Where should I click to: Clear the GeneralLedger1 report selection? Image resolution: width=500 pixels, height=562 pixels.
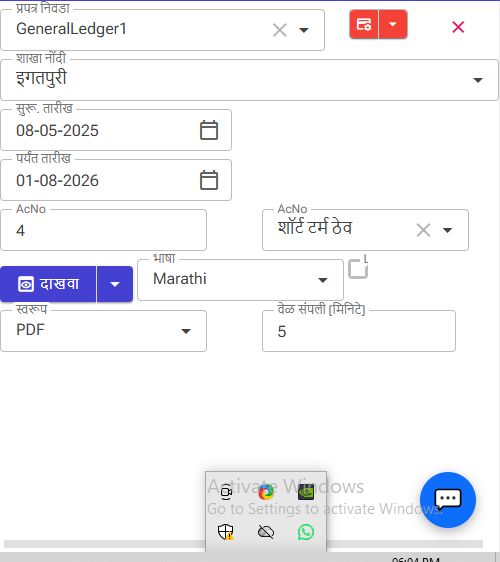click(280, 30)
